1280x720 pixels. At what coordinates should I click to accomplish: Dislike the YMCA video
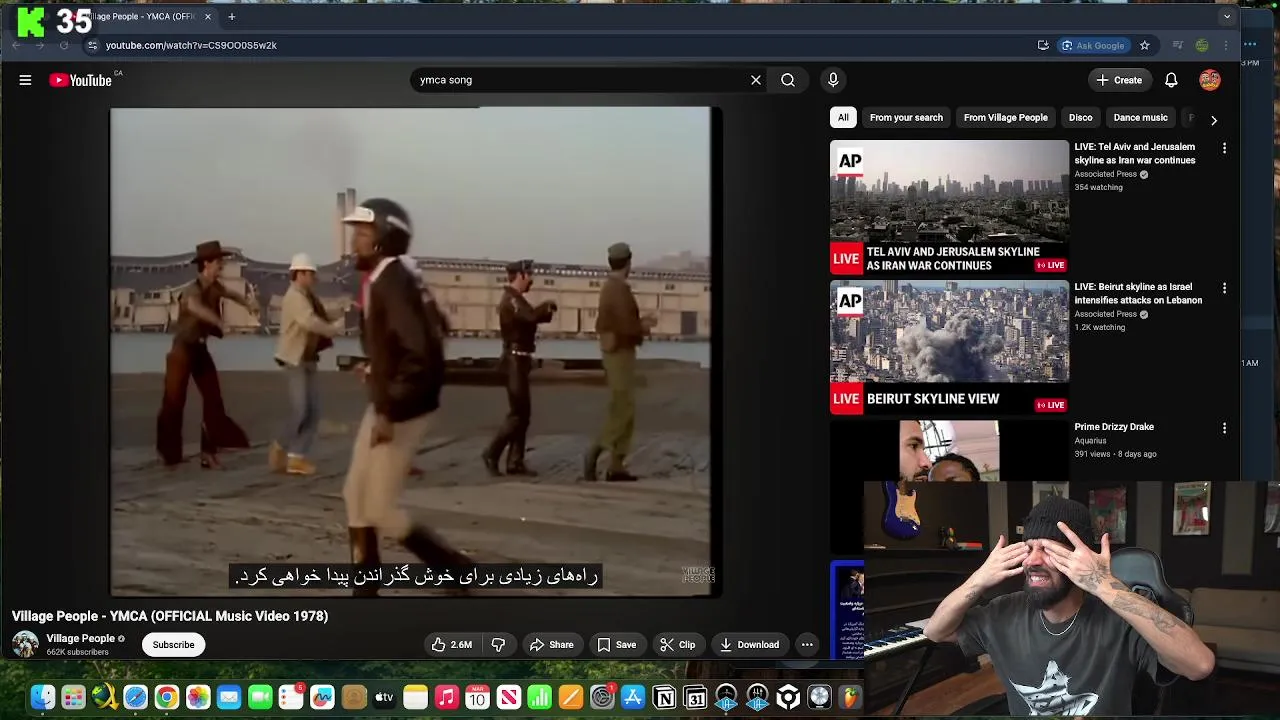(x=498, y=645)
